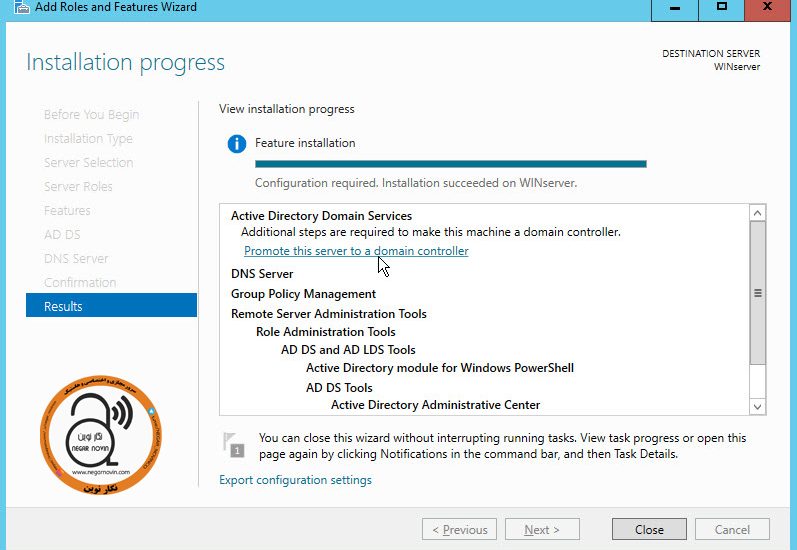Click the Additional steps are required text
Viewport: 797px width, 550px height.
click(431, 232)
